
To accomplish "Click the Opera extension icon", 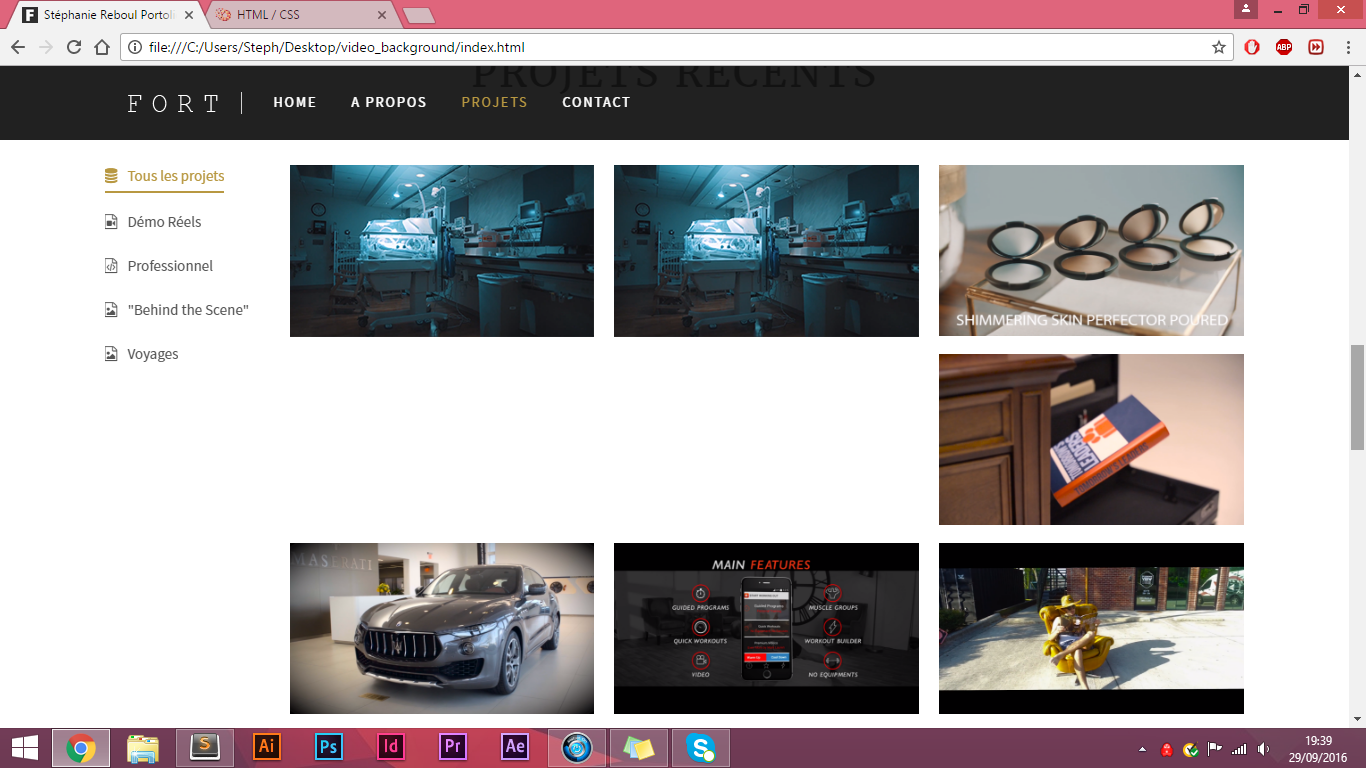I will coord(1252,47).
